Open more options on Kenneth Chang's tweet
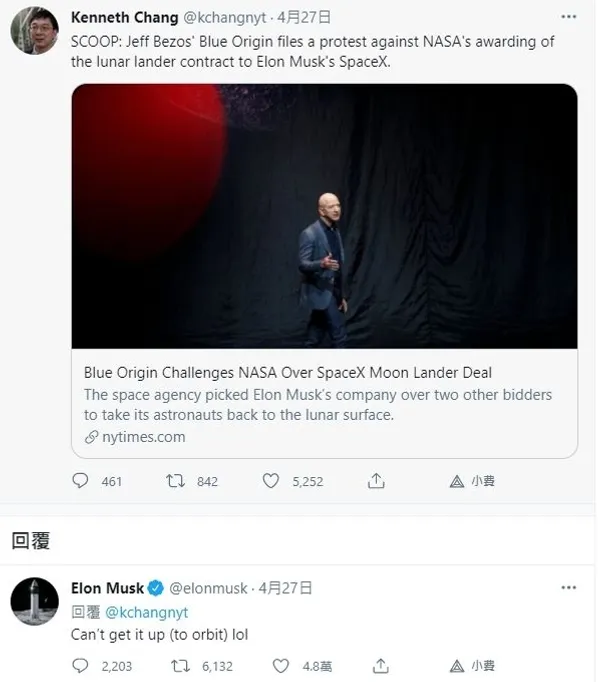Screen dimensions: 600x682 coord(569,17)
